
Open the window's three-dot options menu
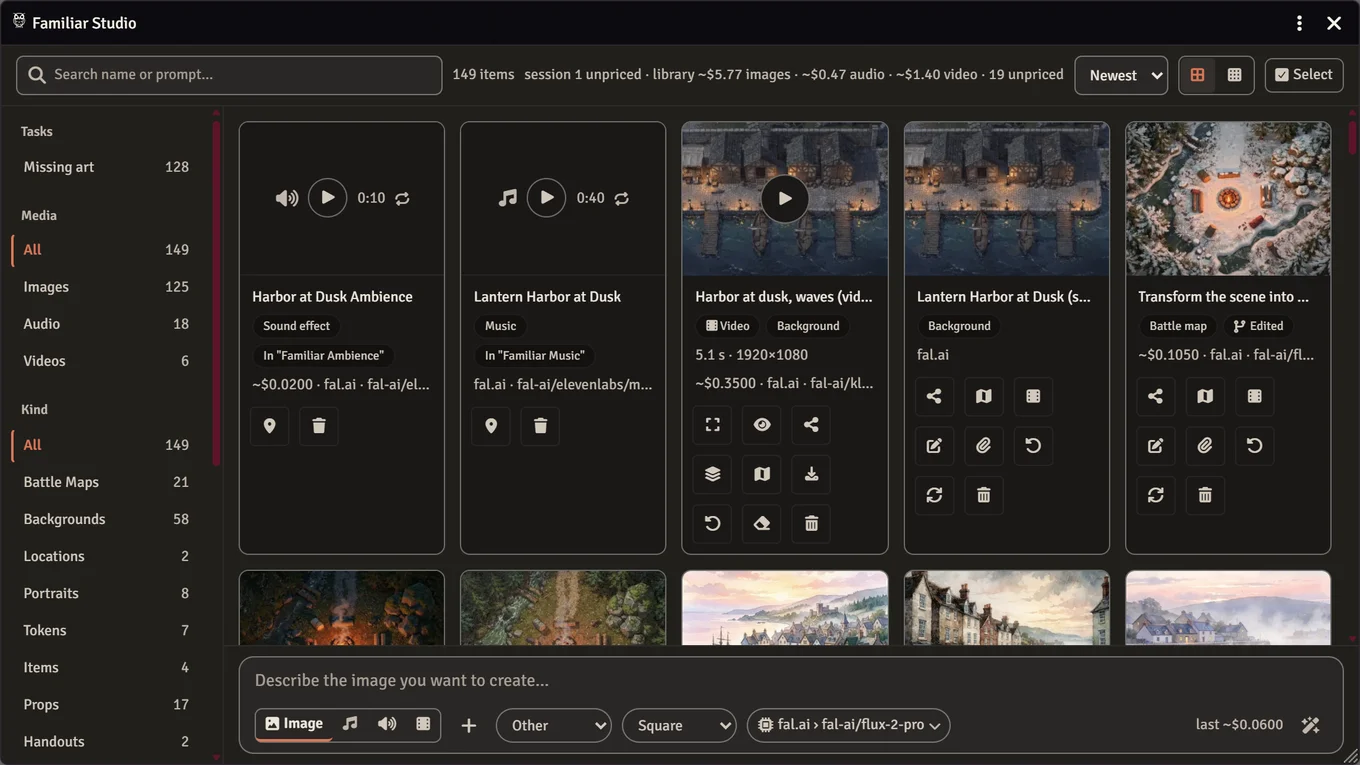point(1299,23)
